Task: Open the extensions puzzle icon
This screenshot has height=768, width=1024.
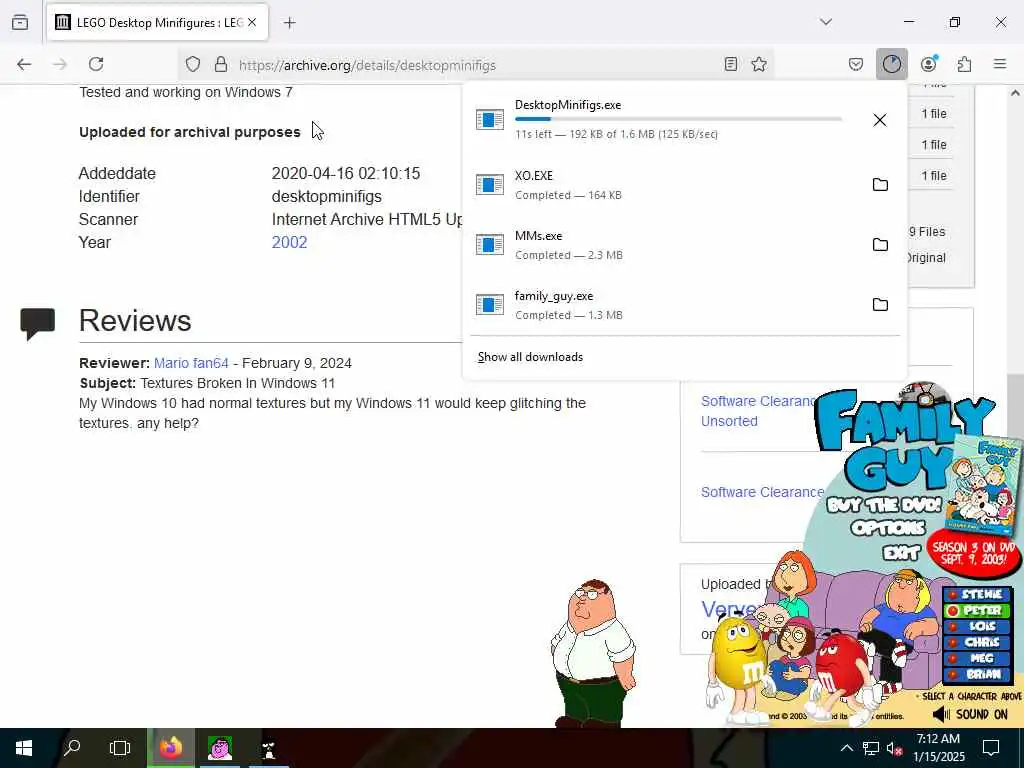Action: pyautogui.click(x=964, y=64)
